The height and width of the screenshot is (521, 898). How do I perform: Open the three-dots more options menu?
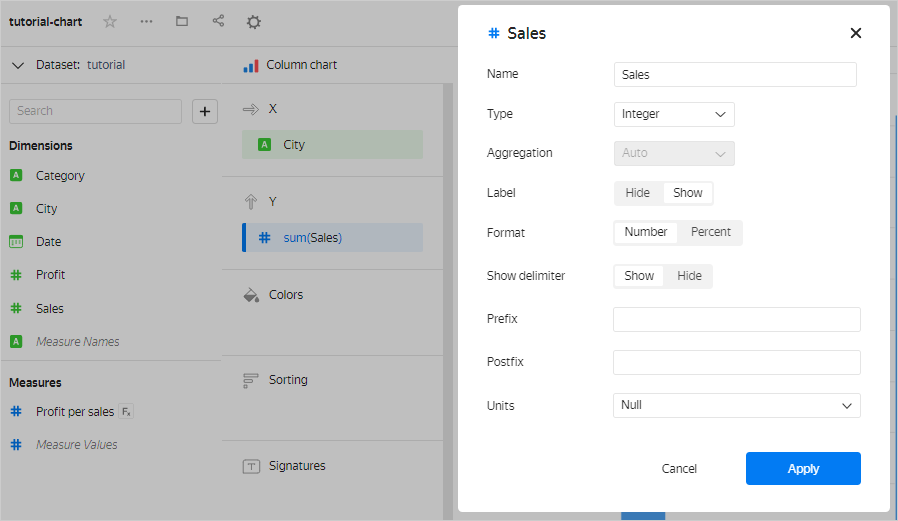pos(147,21)
